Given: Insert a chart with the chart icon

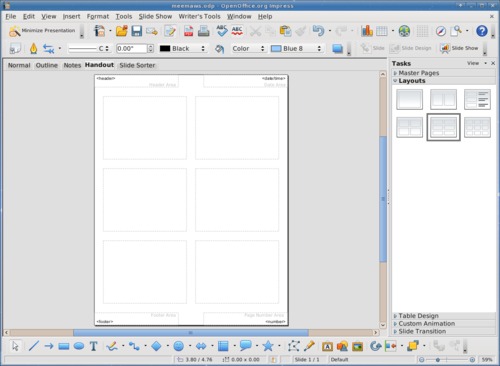Looking at the screenshot, I should tap(367, 31).
